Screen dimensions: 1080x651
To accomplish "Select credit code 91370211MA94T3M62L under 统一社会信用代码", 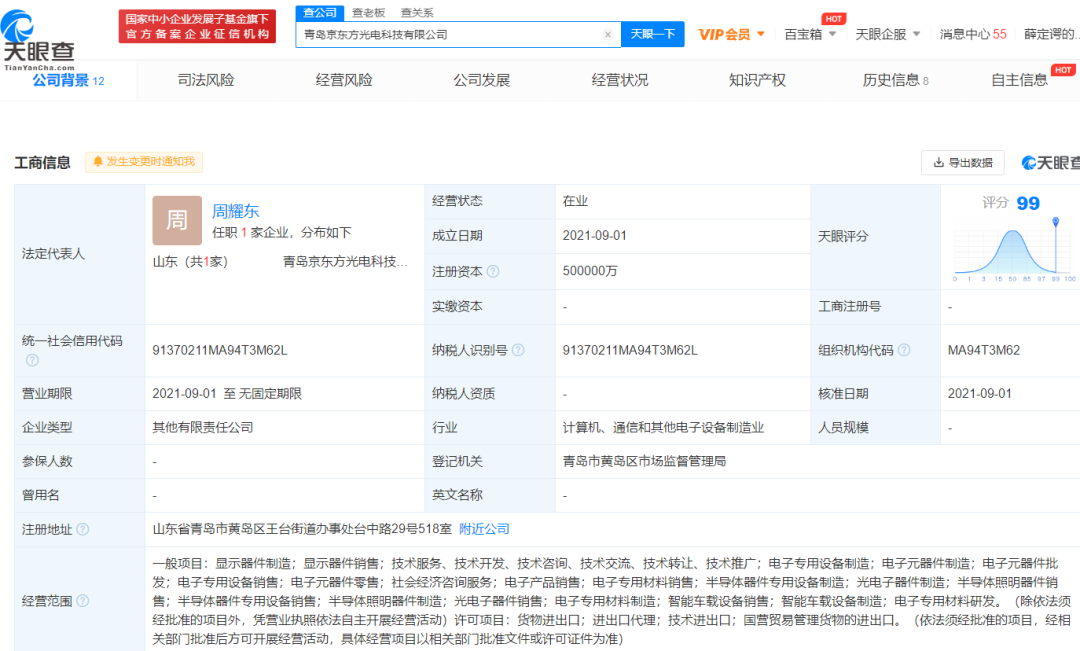I will point(220,350).
